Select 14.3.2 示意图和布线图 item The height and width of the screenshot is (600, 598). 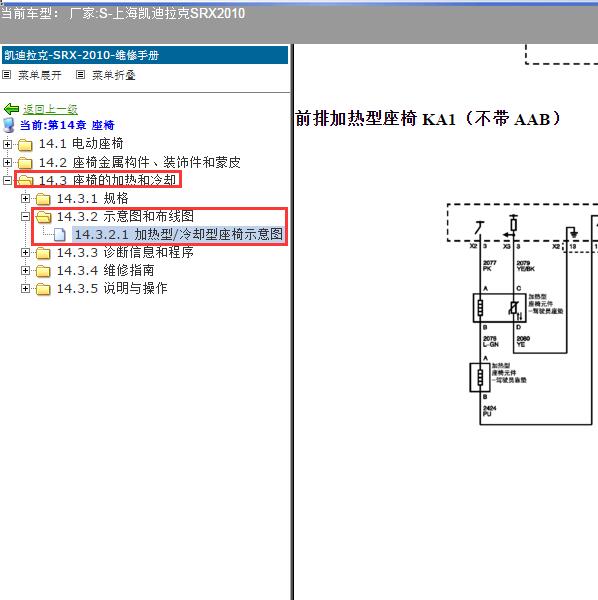125,216
